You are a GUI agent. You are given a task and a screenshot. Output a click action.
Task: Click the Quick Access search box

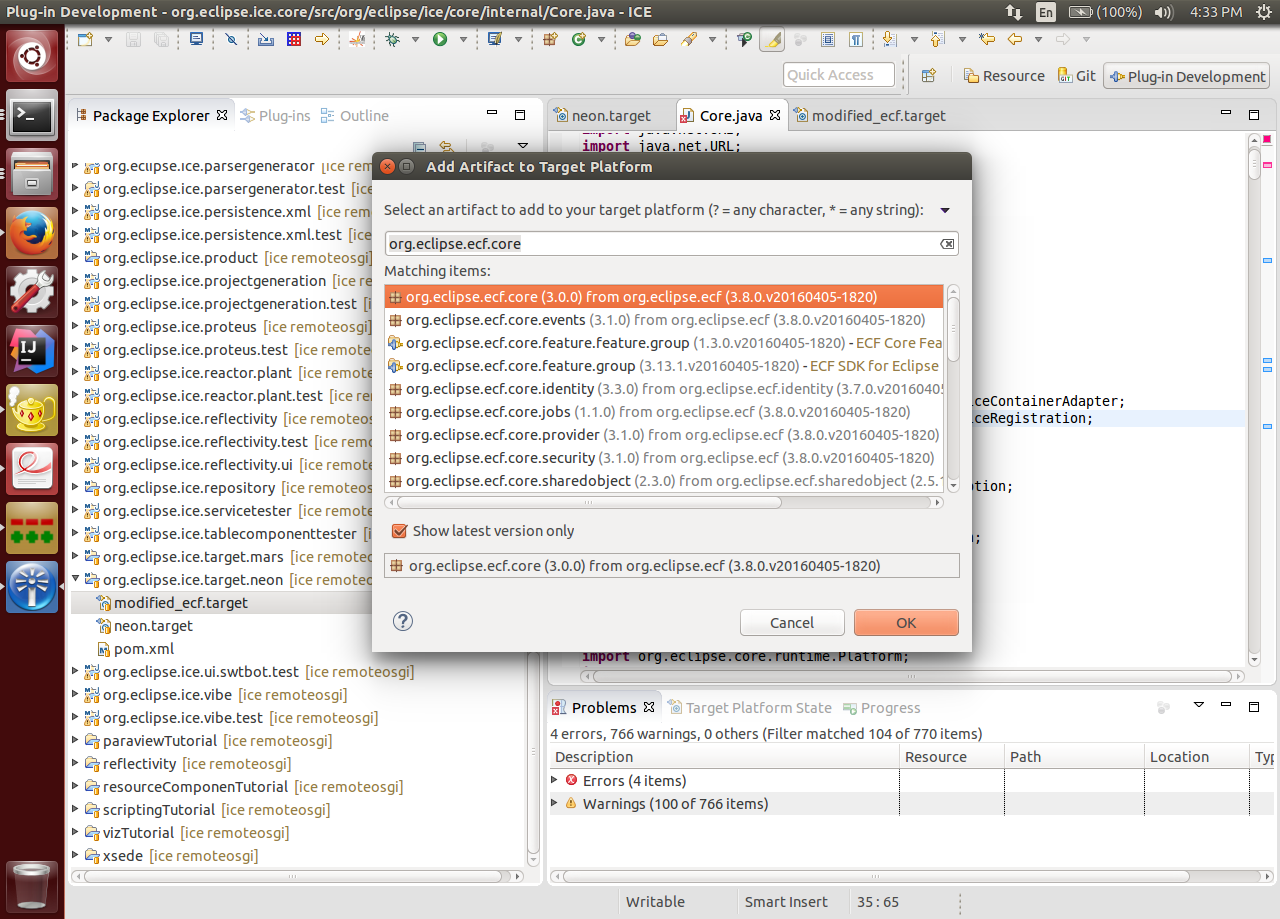839,75
